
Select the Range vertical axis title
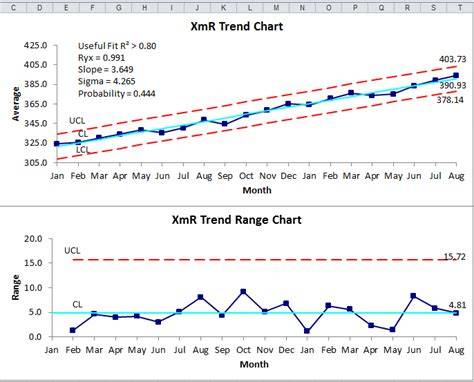(15, 287)
